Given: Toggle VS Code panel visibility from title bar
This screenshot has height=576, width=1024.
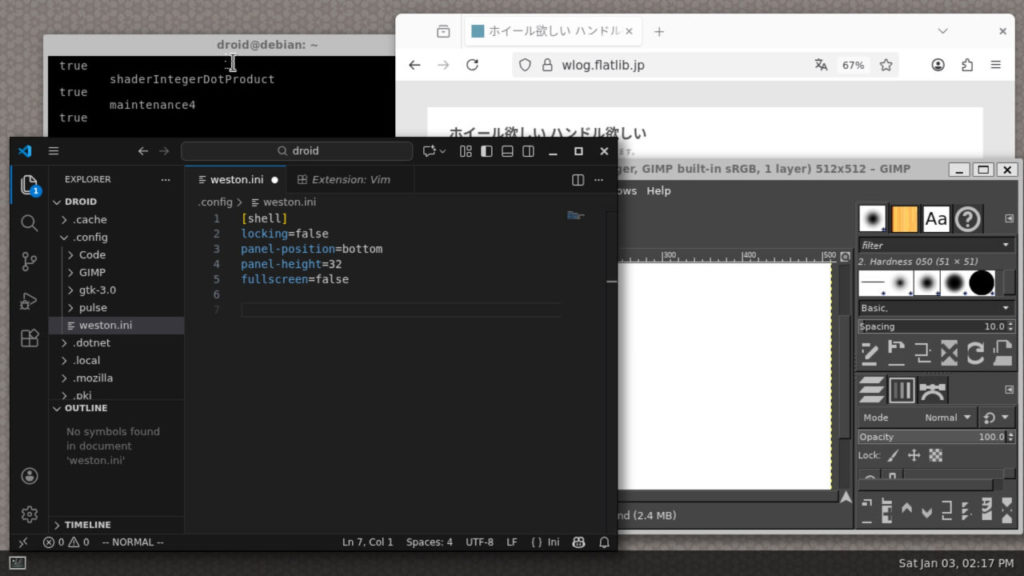Looking at the screenshot, I should pyautogui.click(x=507, y=150).
